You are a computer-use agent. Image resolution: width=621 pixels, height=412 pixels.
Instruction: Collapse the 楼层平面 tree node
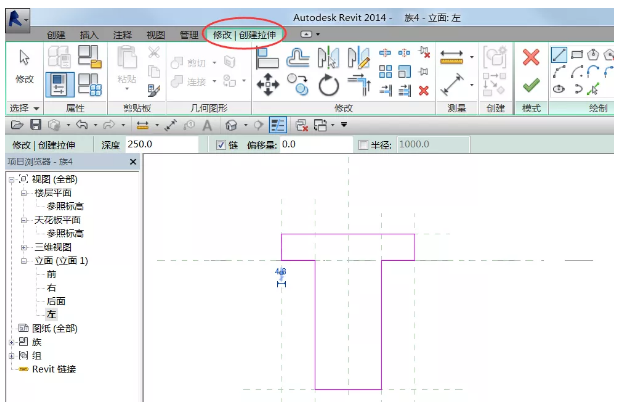24,193
